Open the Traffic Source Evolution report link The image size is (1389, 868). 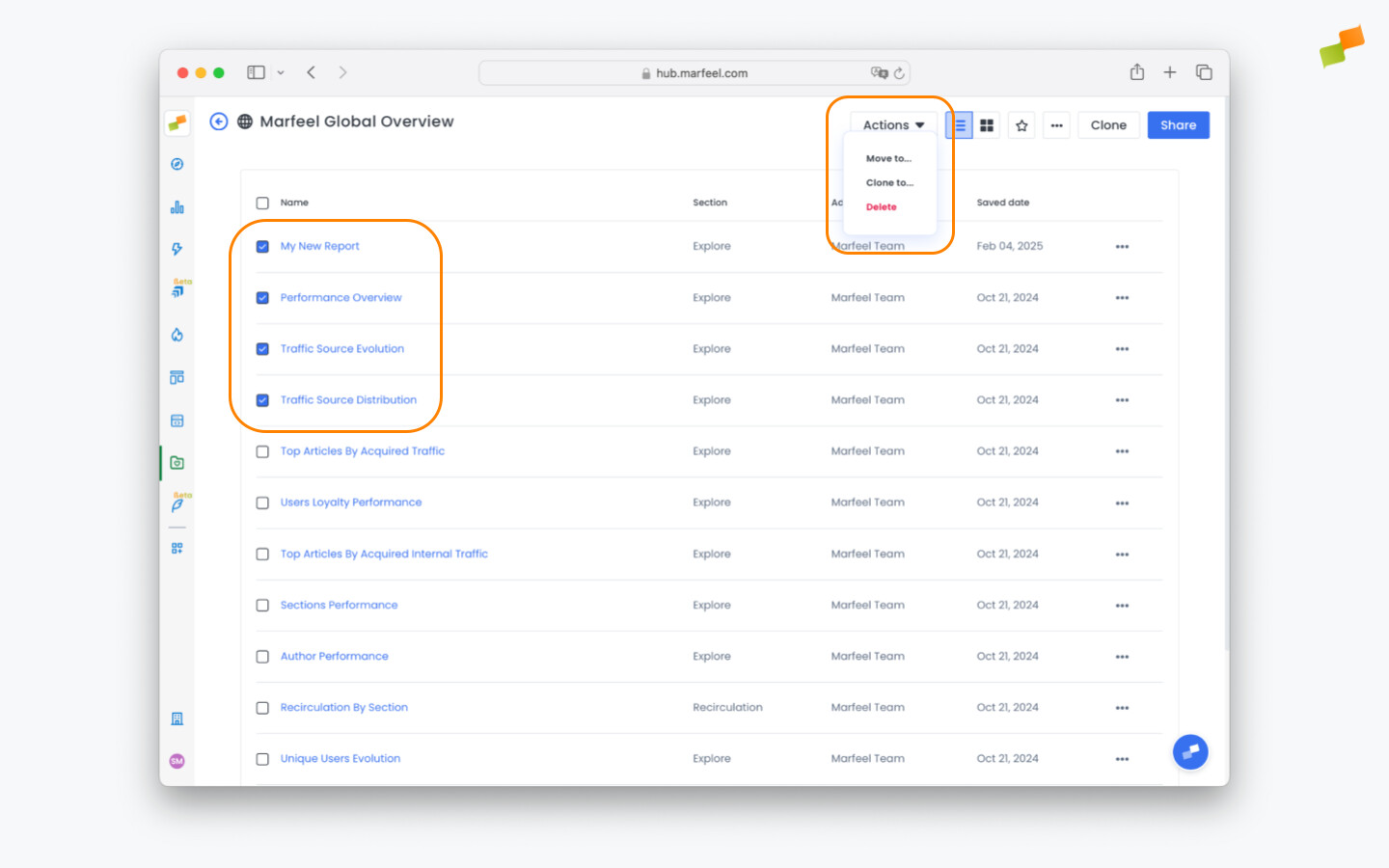click(341, 348)
